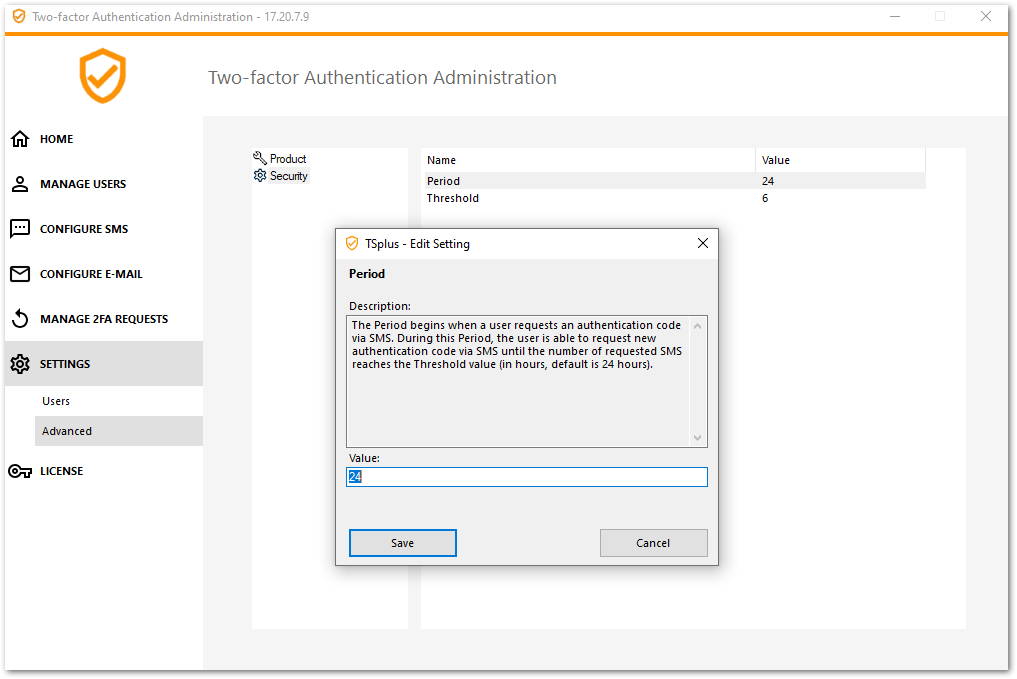Close the TSplus Edit Setting dialog
1017x679 pixels.
click(x=702, y=243)
